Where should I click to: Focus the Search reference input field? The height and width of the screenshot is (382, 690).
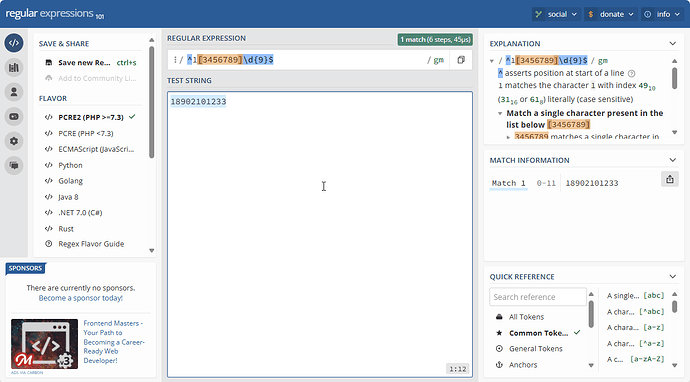538,297
